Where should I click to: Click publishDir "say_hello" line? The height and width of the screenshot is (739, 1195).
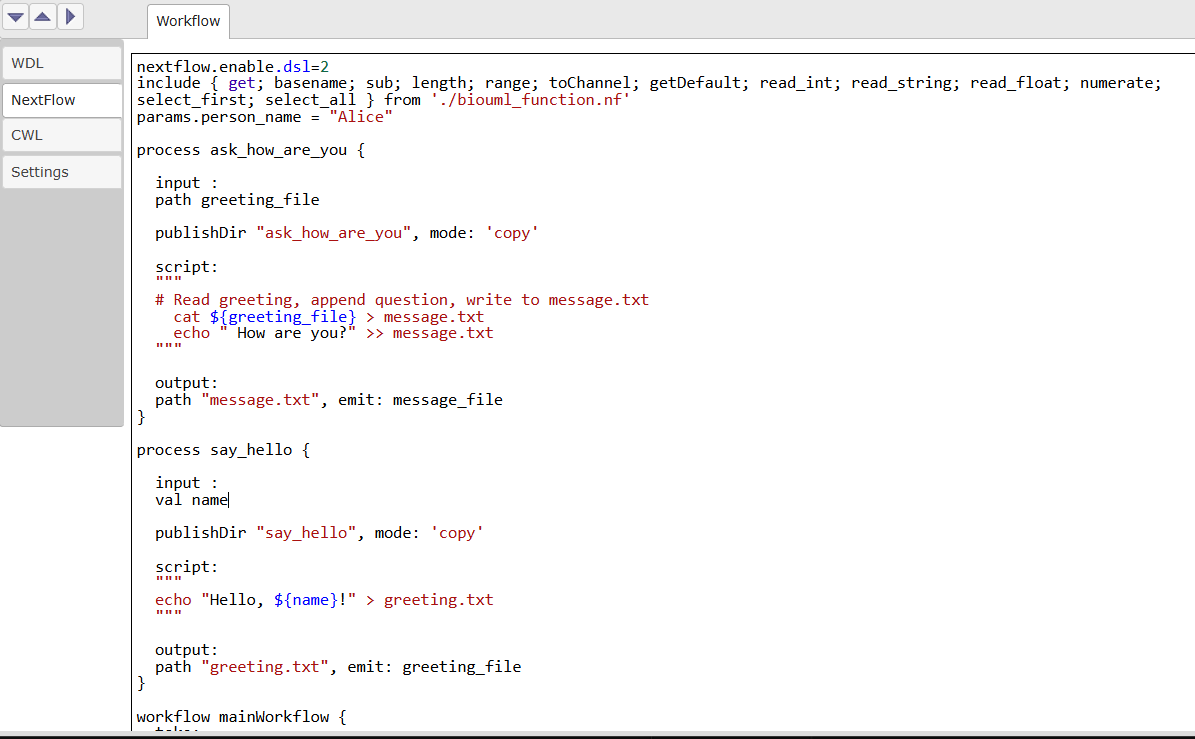[319, 533]
